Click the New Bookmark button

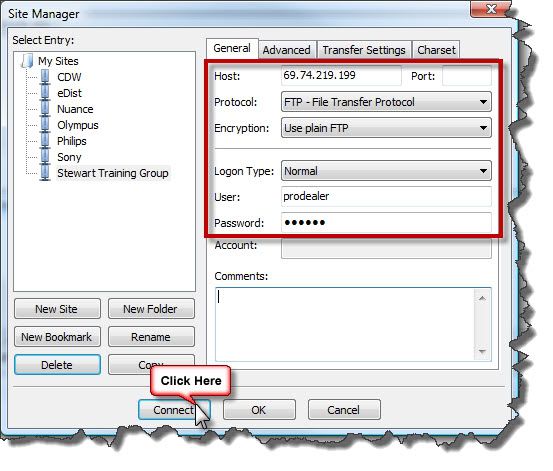point(57,337)
